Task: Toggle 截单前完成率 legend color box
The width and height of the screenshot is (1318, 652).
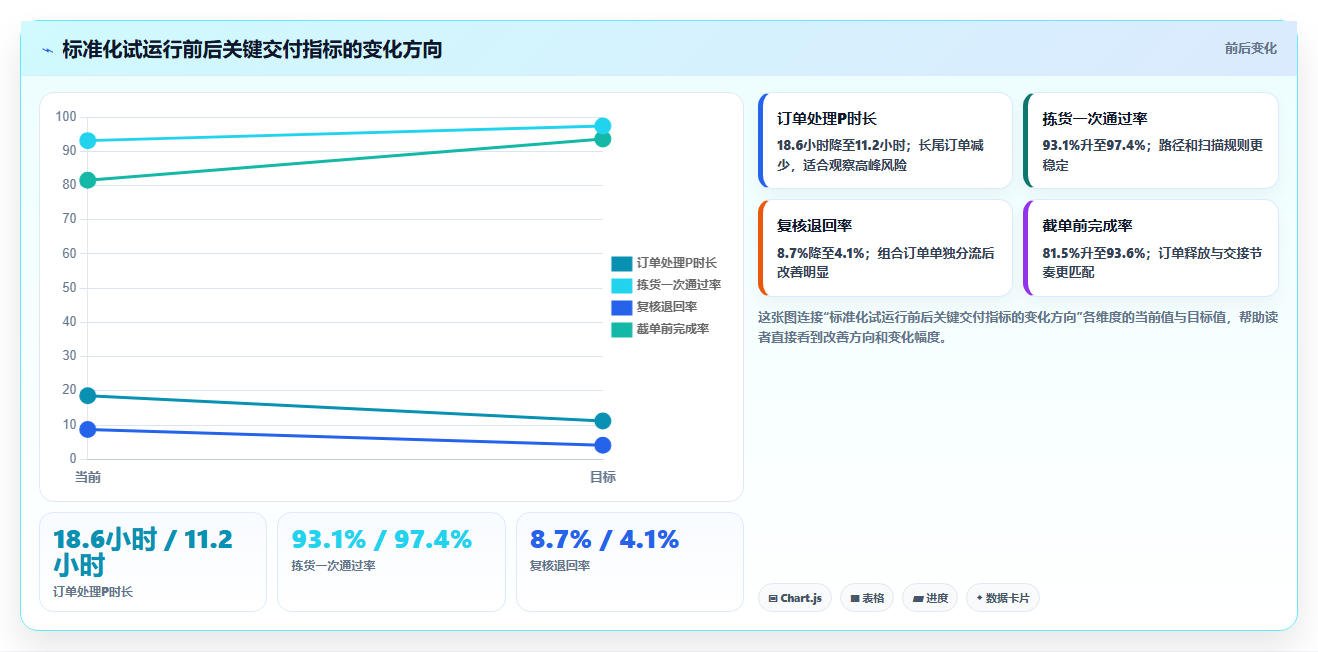Action: coord(621,330)
